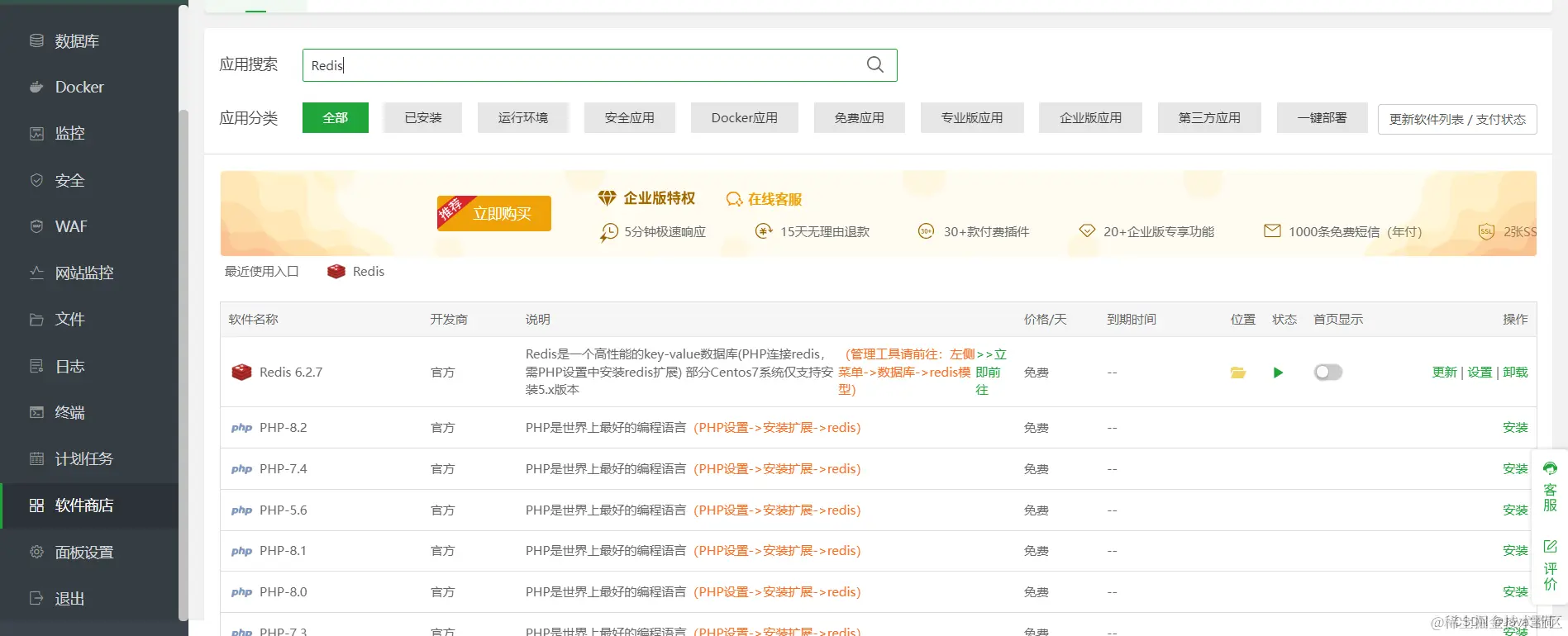
Task: Click the 立即购买 buy now button
Action: (494, 213)
